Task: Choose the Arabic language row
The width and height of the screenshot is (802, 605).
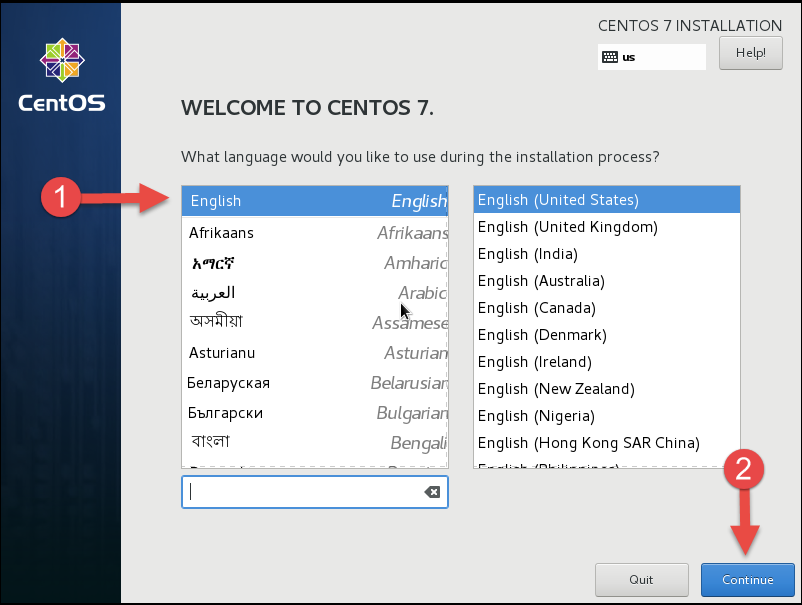Action: coord(315,293)
